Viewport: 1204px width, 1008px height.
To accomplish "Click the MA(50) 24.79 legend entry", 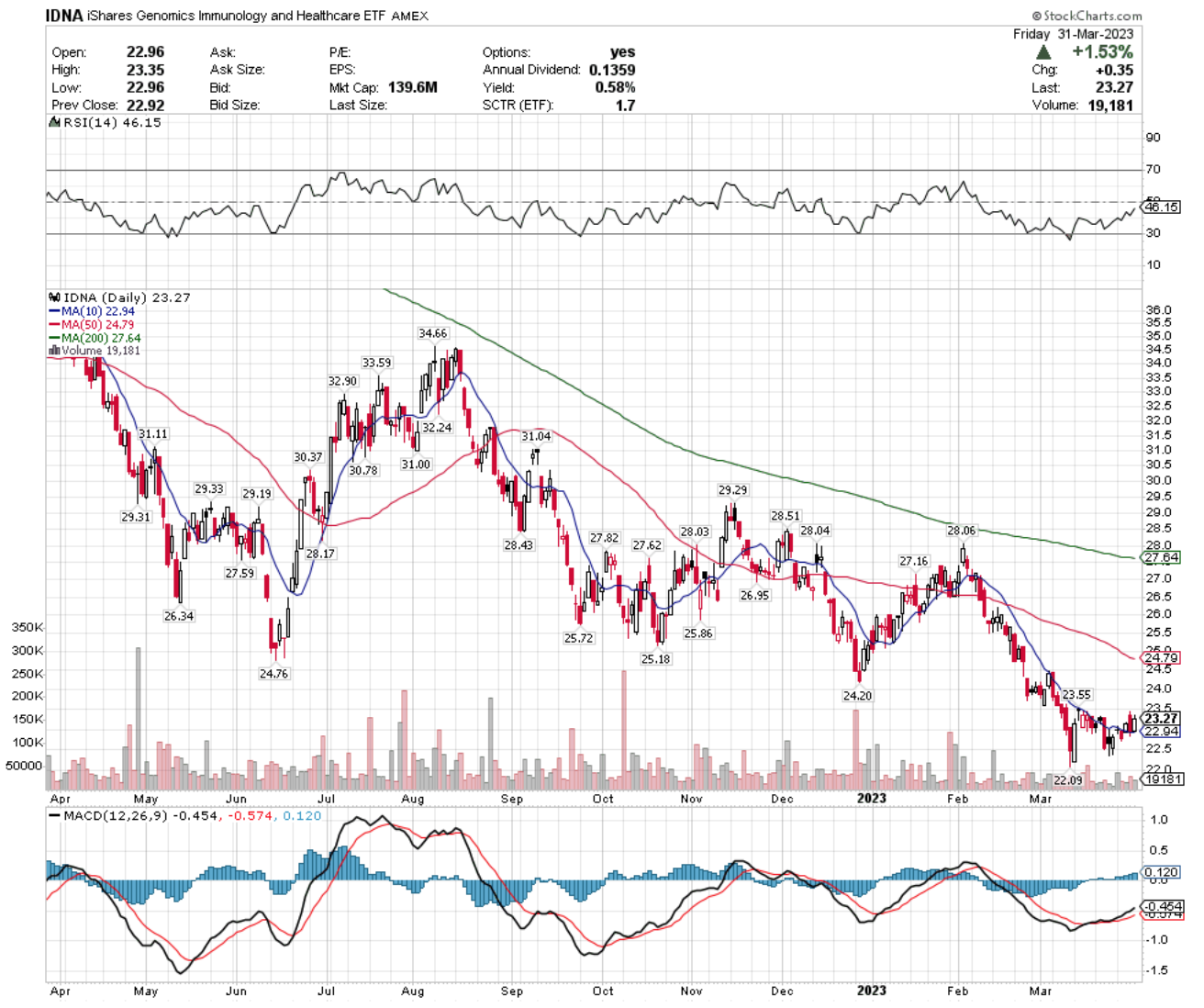I will 92,324.
